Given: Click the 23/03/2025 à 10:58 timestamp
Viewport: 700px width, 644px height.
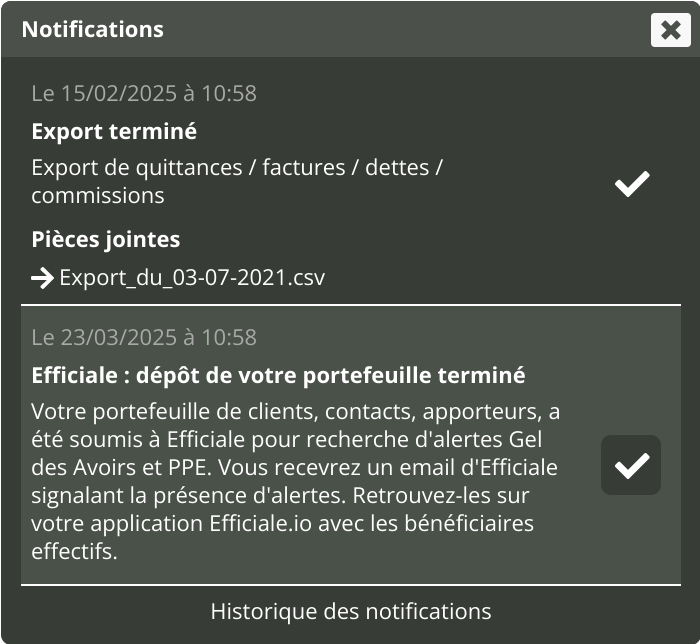Looking at the screenshot, I should point(144,338).
